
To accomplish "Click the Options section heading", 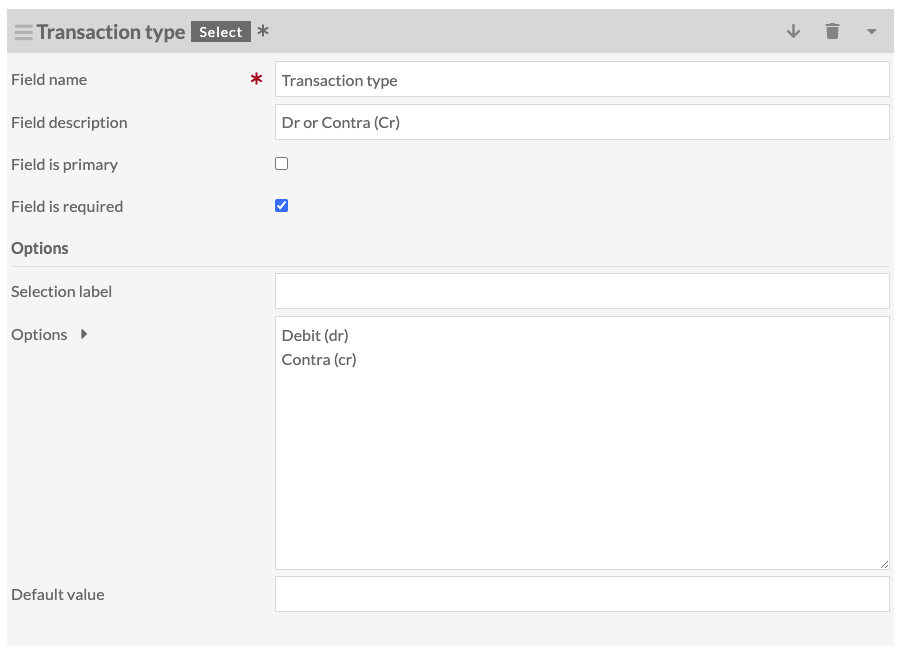I will point(39,247).
